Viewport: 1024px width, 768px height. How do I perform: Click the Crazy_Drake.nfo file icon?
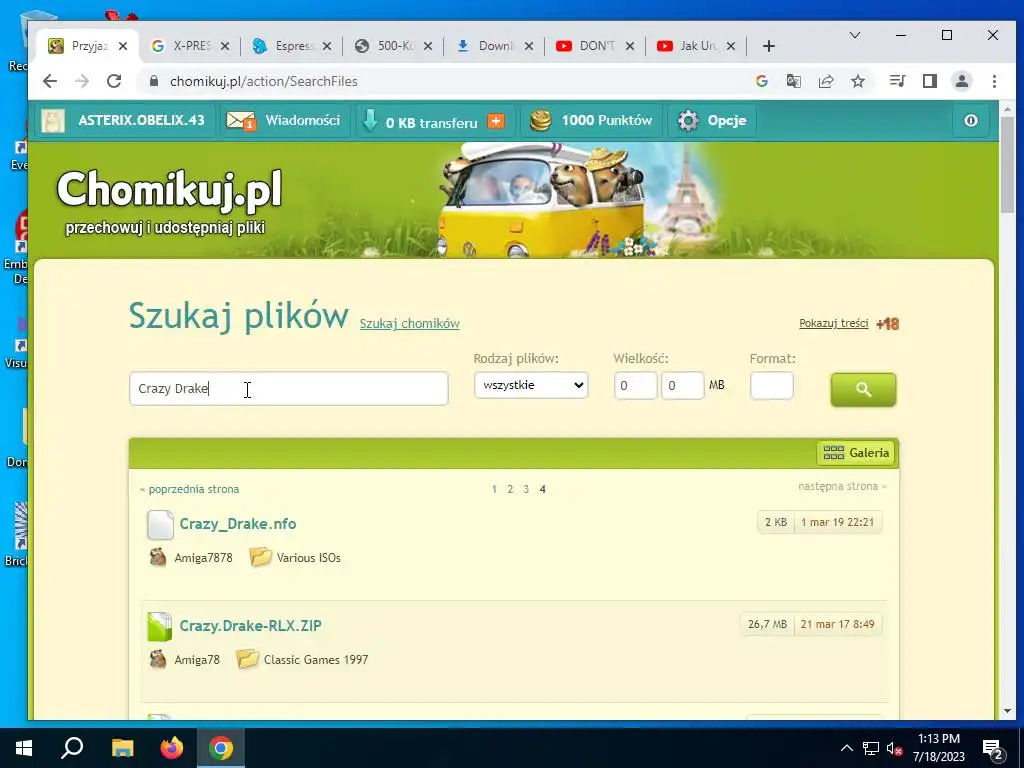point(160,524)
